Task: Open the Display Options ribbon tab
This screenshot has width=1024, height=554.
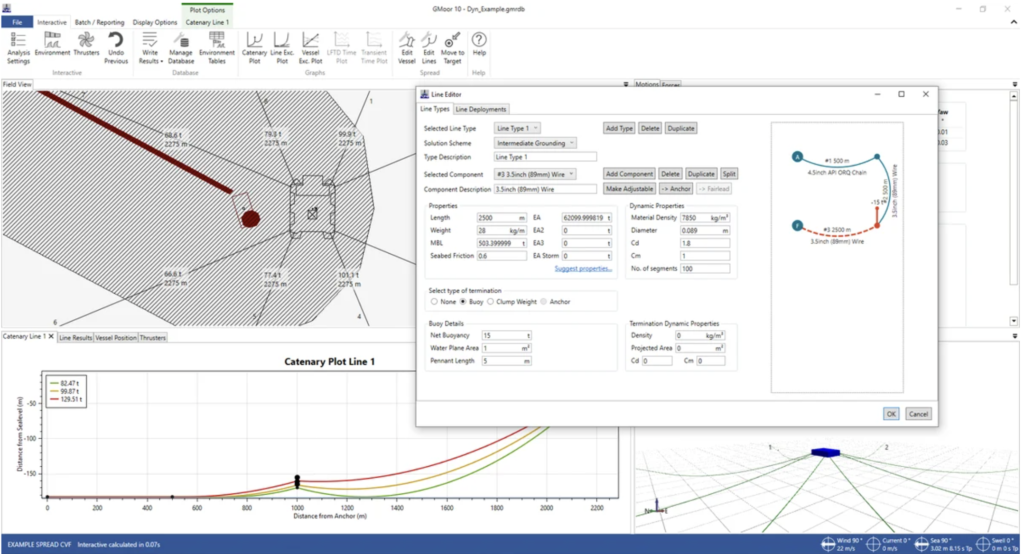Action: [154, 22]
